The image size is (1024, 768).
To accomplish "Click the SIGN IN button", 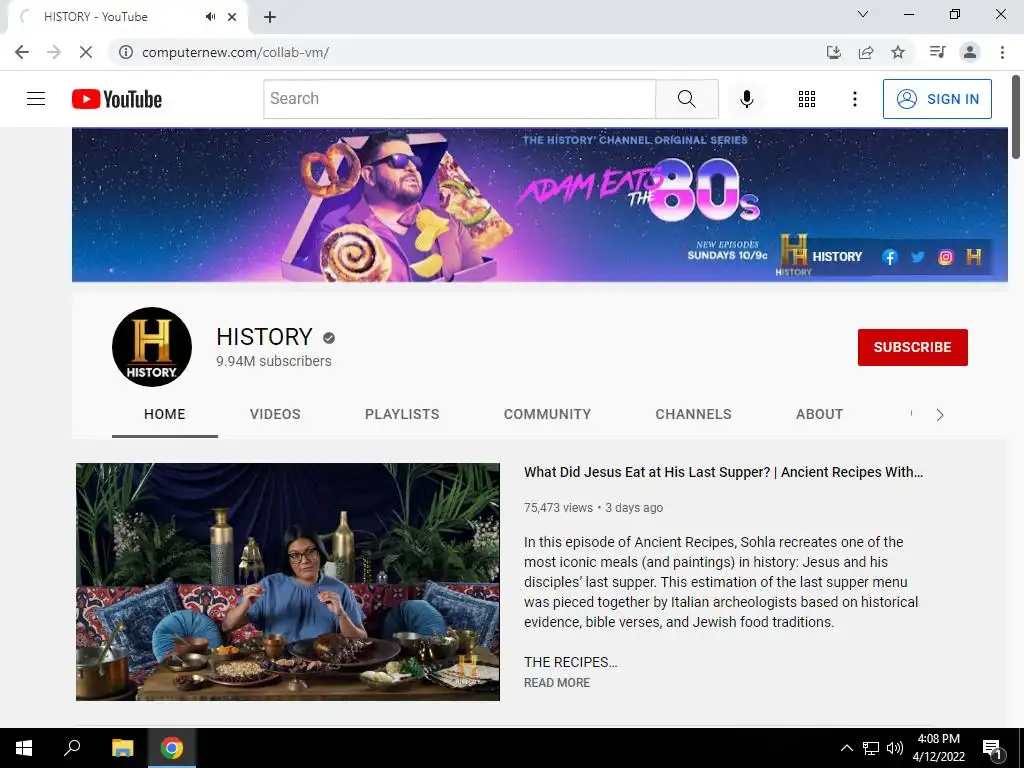I will 937,99.
